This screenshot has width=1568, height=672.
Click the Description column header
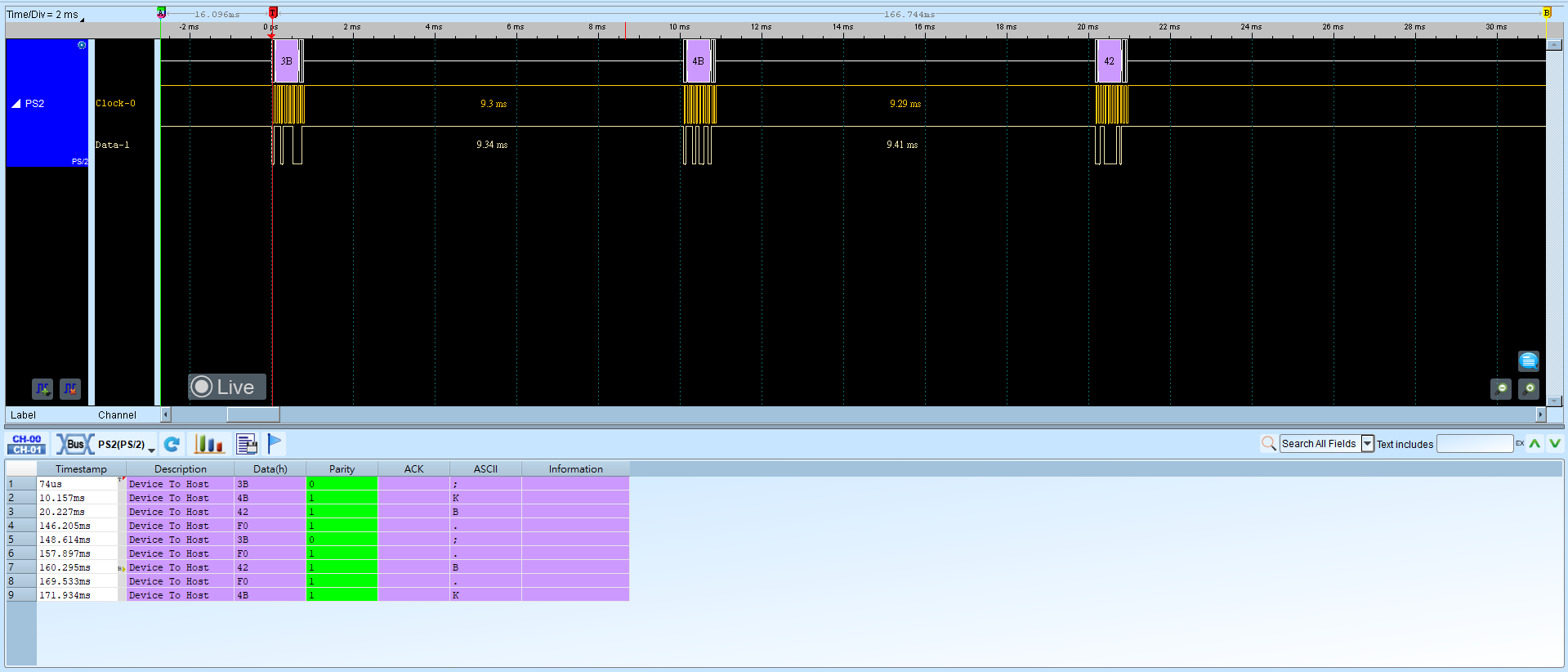click(x=181, y=469)
